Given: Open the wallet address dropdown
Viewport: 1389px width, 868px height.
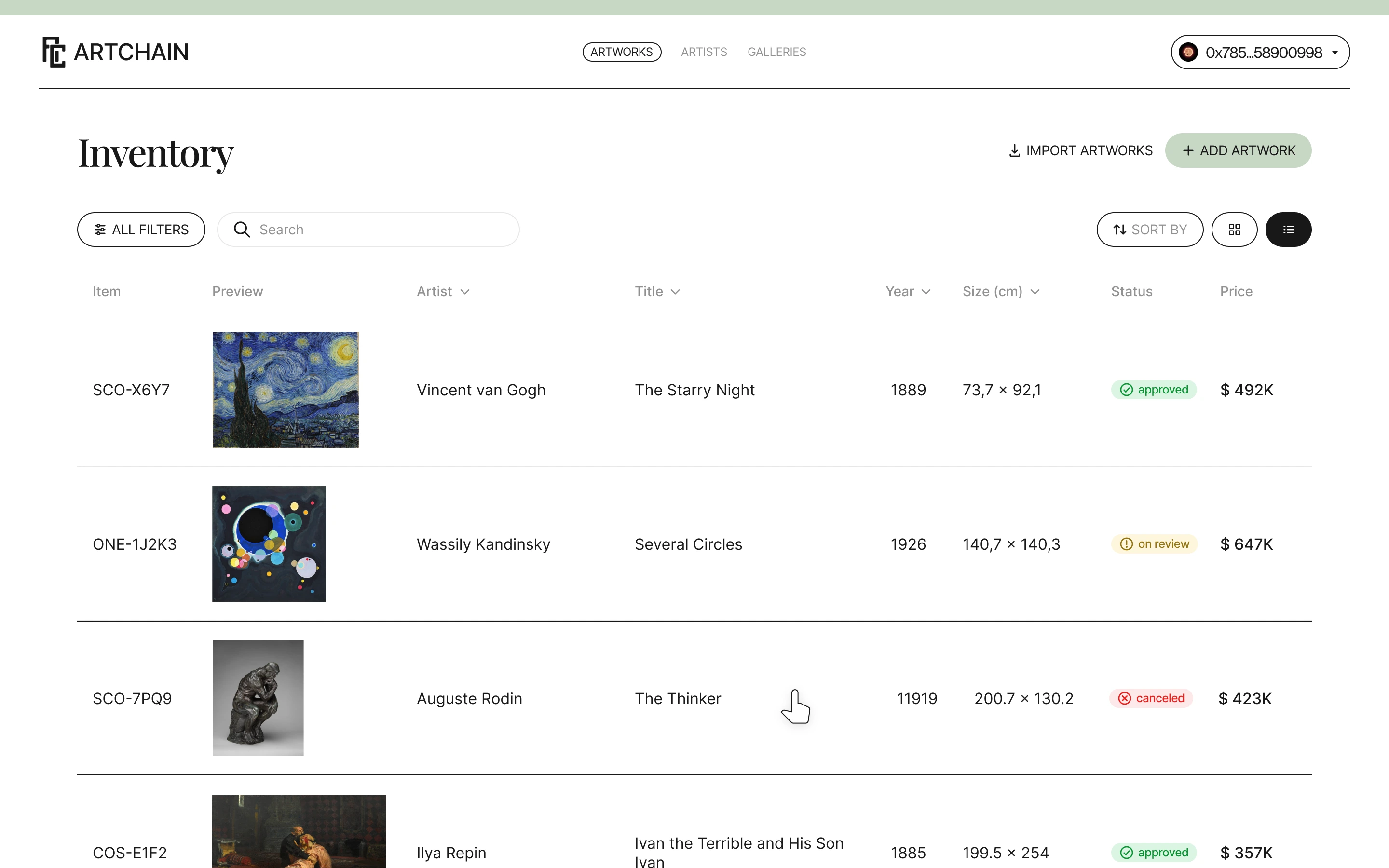Looking at the screenshot, I should coord(1260,52).
